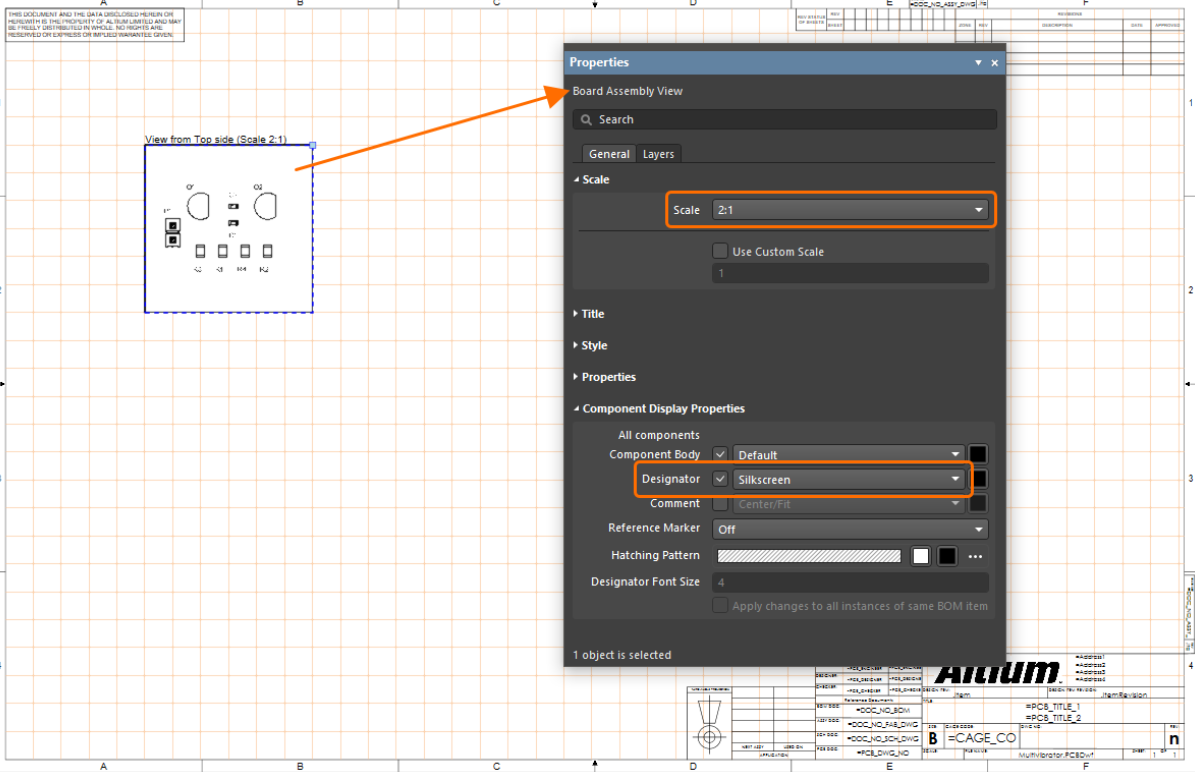Expand the Title section
The width and height of the screenshot is (1195, 772).
point(592,314)
